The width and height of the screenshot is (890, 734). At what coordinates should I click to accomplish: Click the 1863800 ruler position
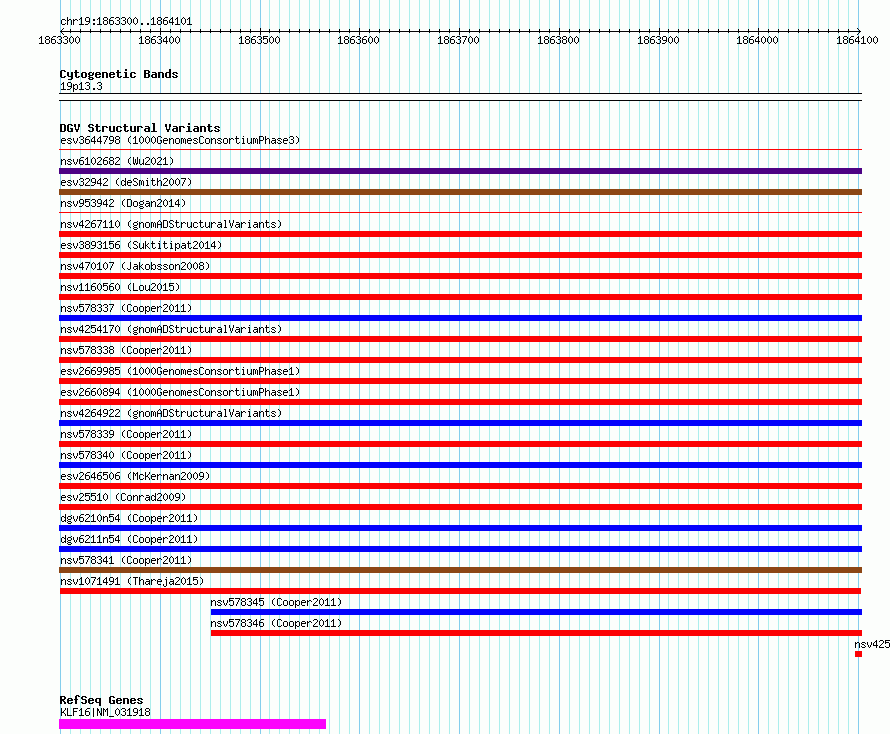coord(559,40)
